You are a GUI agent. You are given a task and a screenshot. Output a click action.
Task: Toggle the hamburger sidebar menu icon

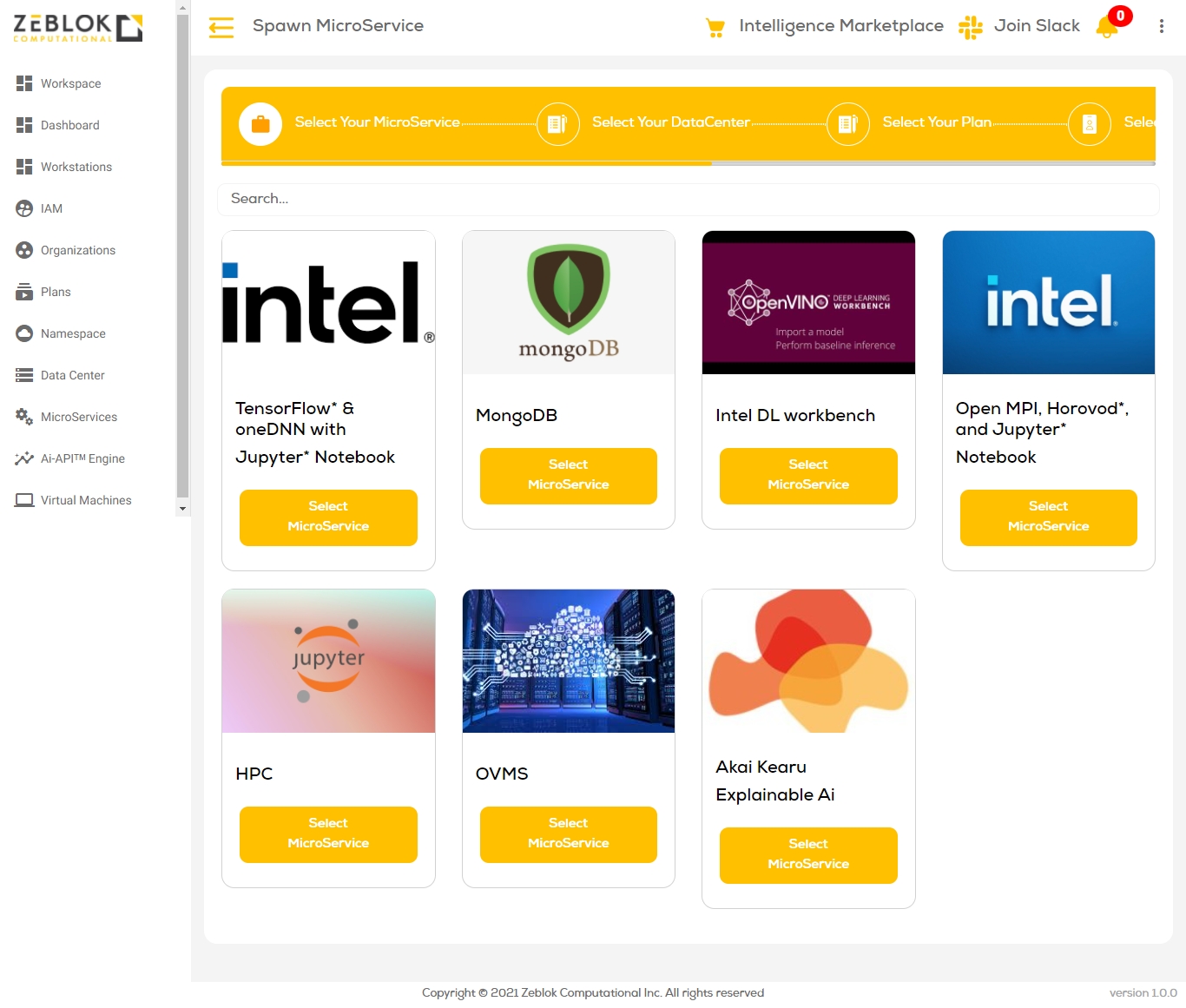[221, 28]
